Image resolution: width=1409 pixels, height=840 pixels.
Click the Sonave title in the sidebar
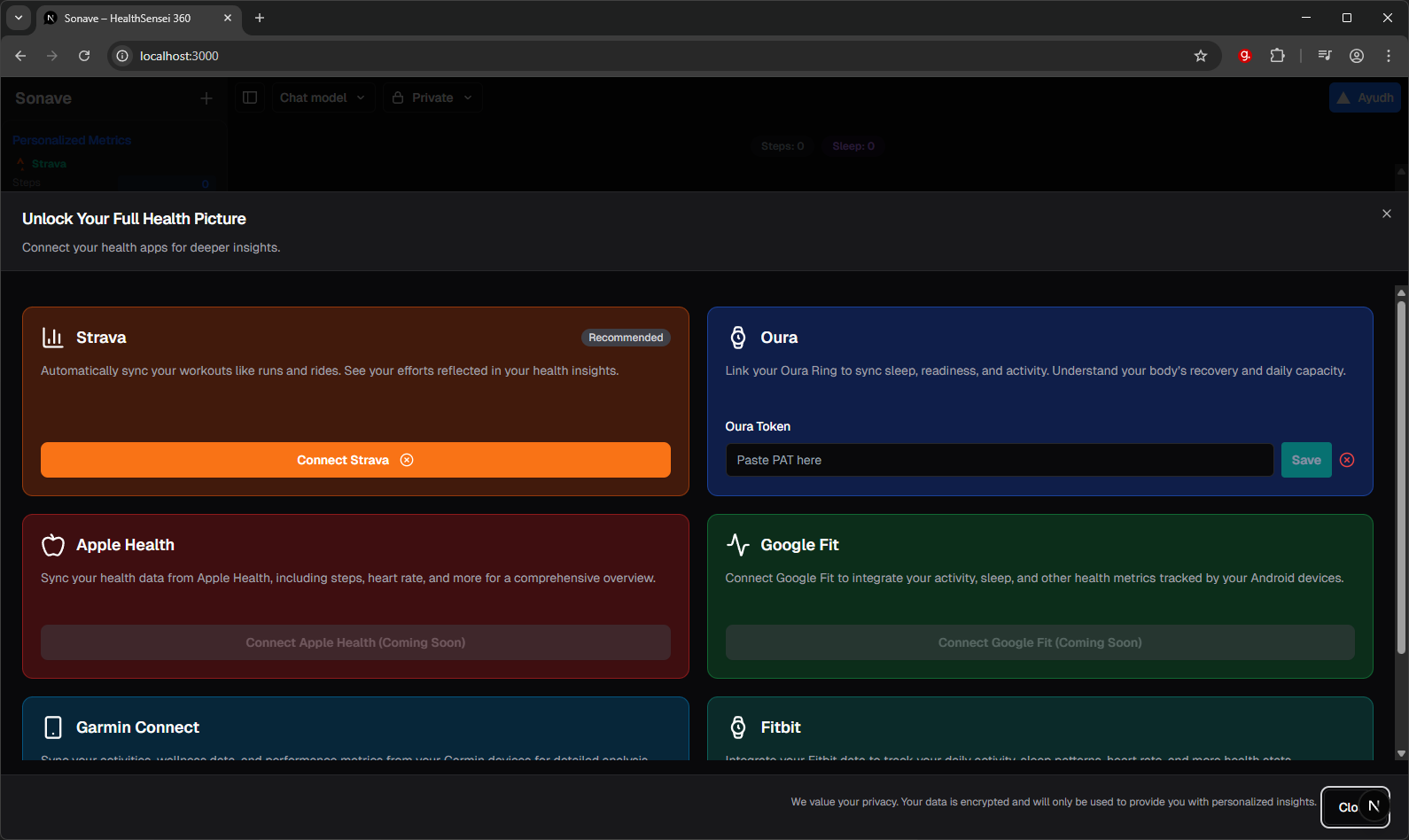[43, 98]
